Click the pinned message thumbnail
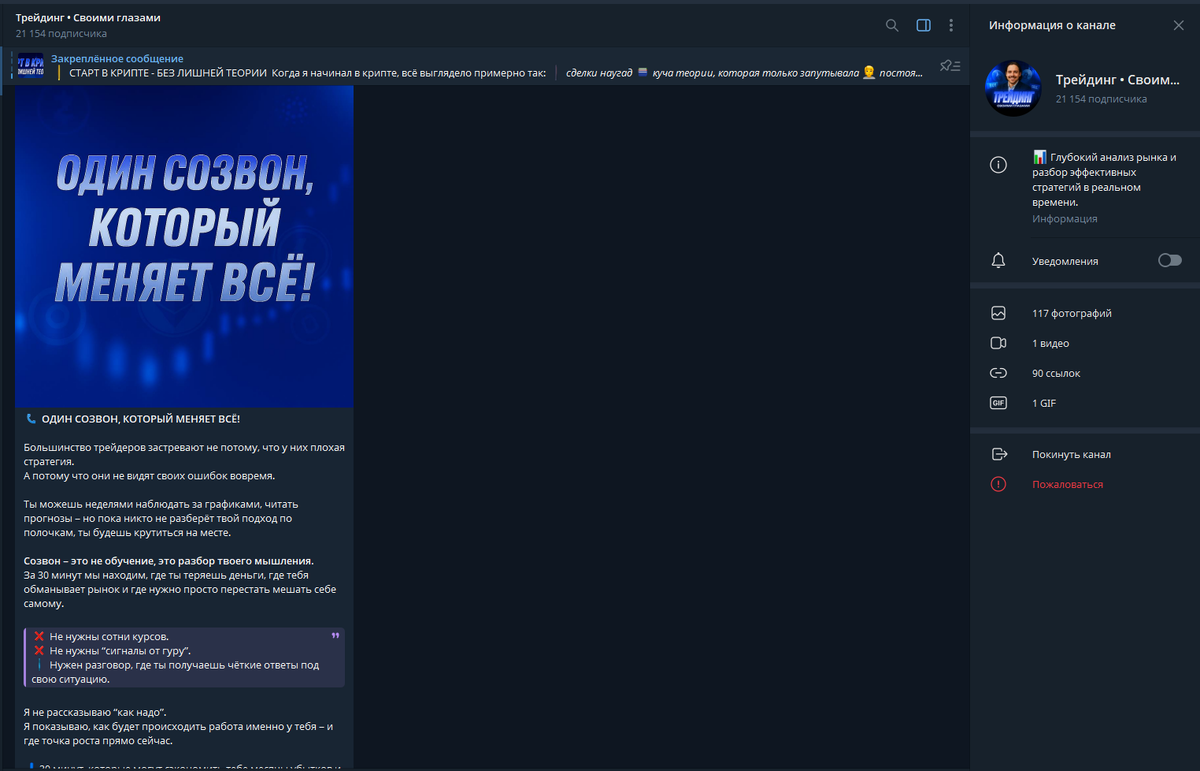 31,66
